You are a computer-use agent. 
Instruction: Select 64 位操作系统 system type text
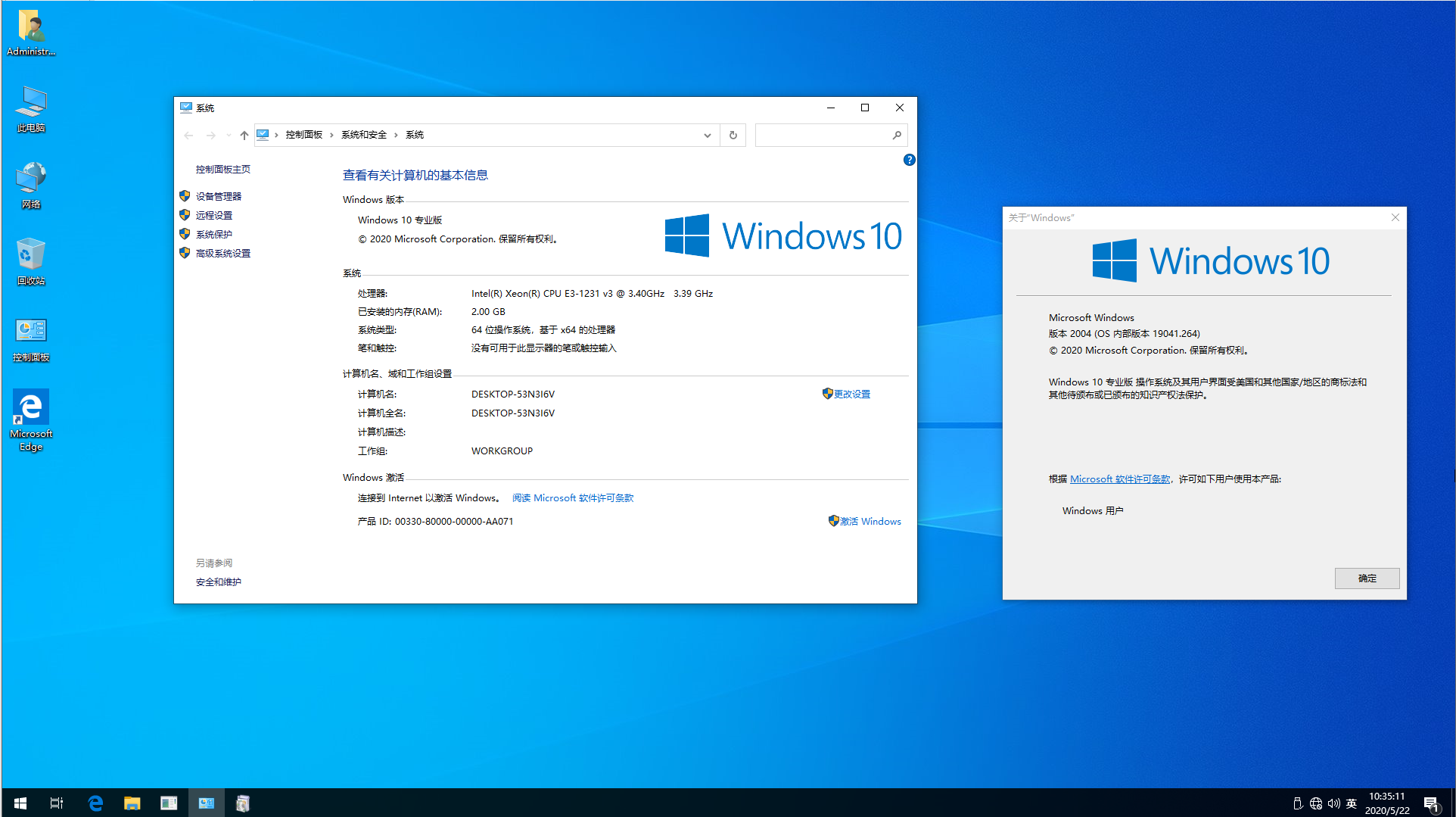(x=543, y=330)
